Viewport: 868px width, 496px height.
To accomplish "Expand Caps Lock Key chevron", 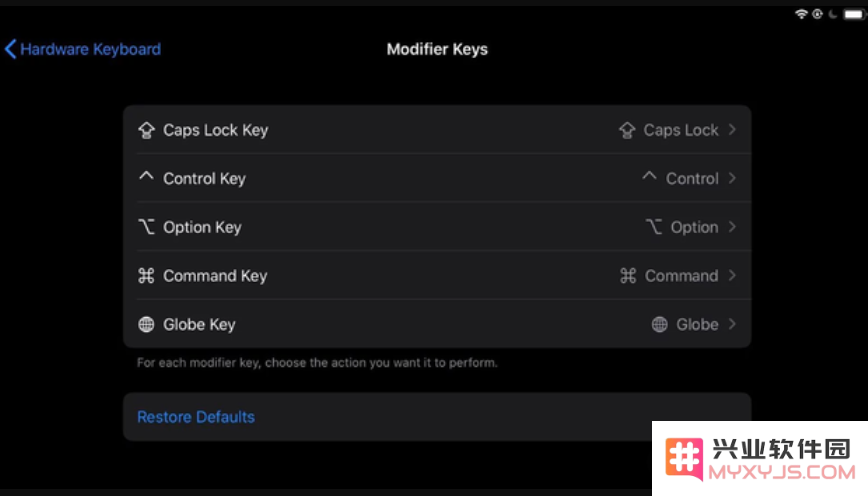I will tap(732, 130).
